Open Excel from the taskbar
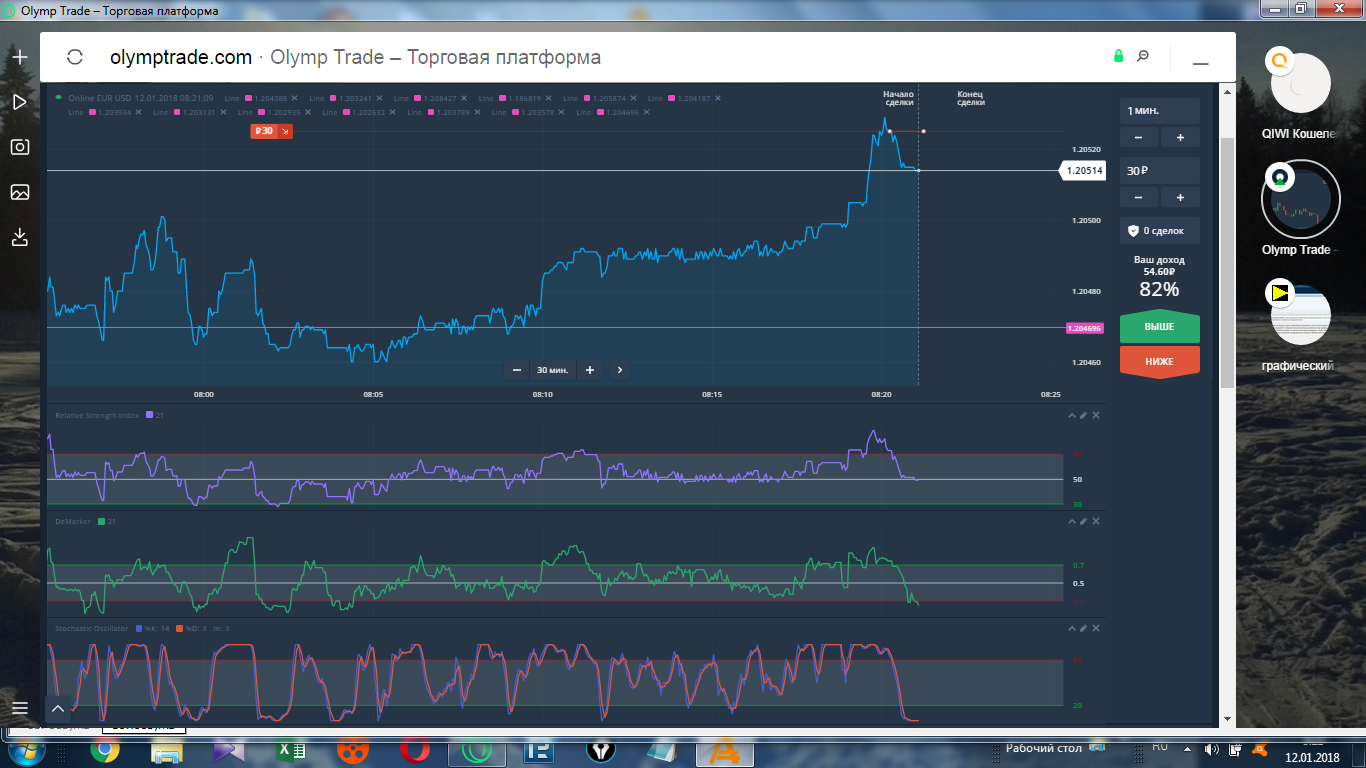The width and height of the screenshot is (1366, 768). click(290, 751)
